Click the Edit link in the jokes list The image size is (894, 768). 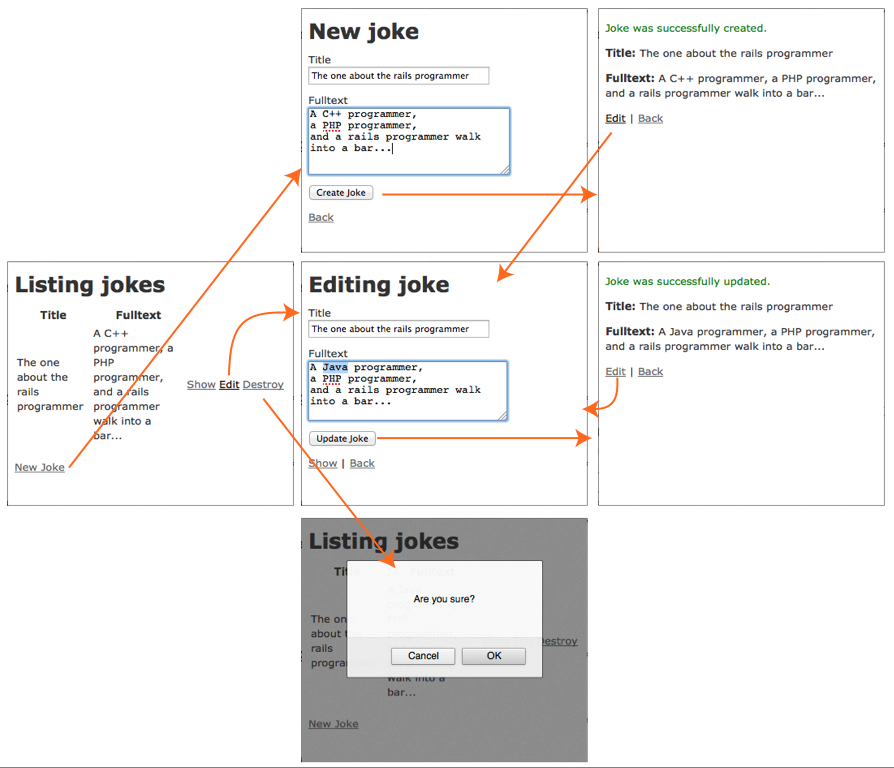[x=229, y=384]
